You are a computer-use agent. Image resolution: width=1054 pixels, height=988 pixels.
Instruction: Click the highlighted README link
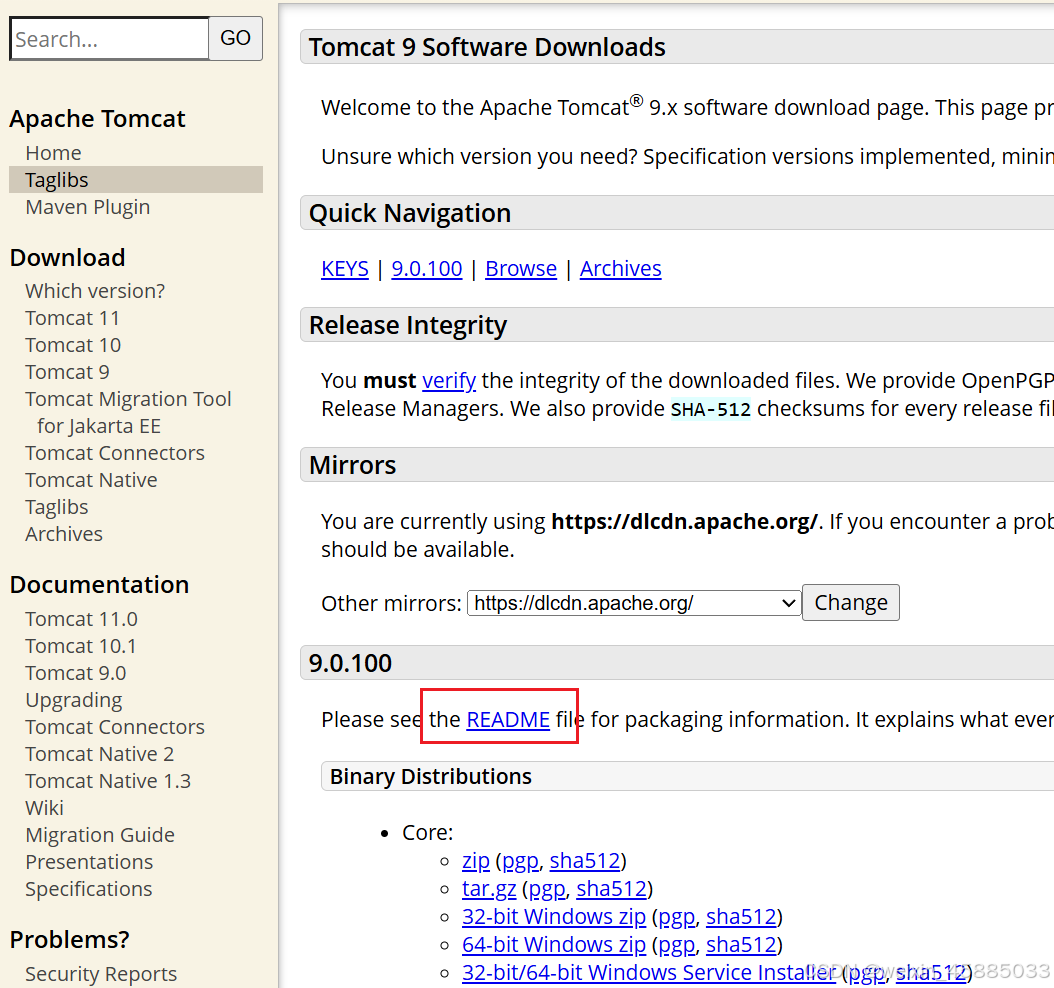[x=509, y=719]
